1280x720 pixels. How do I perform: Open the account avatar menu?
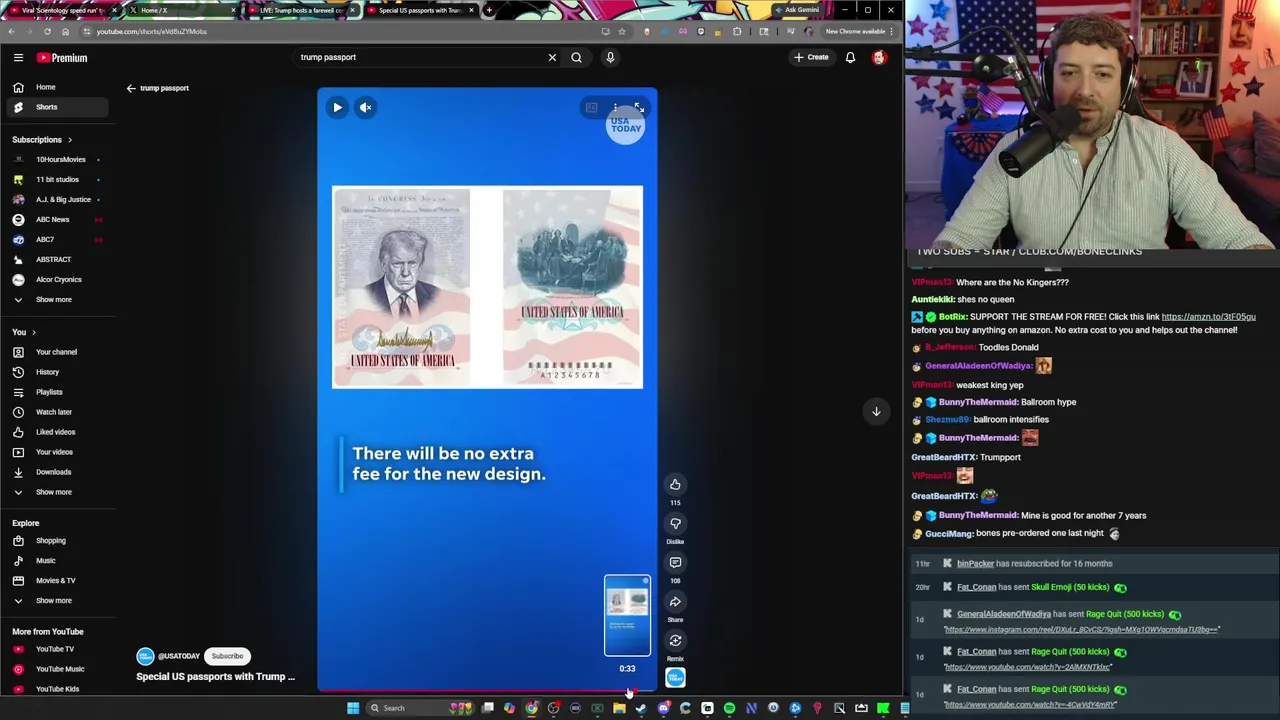coord(879,57)
